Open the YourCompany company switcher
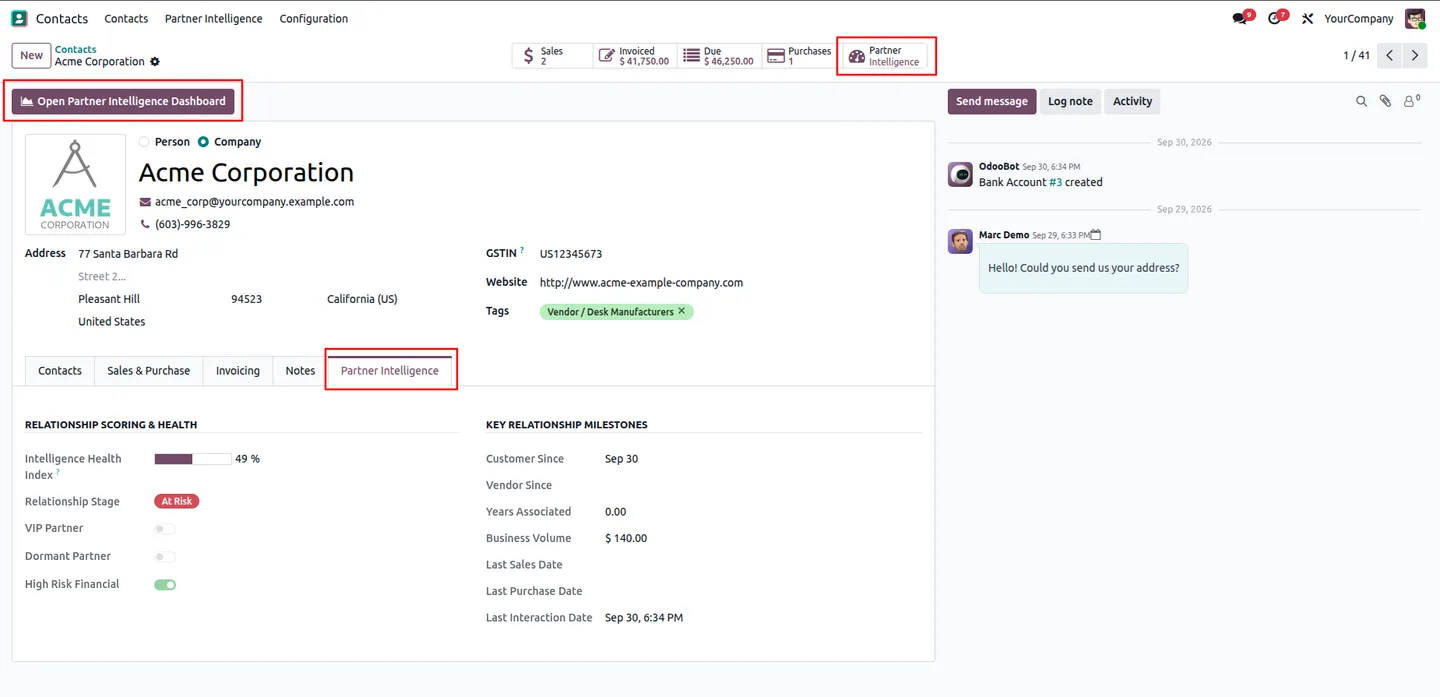 coord(1358,19)
